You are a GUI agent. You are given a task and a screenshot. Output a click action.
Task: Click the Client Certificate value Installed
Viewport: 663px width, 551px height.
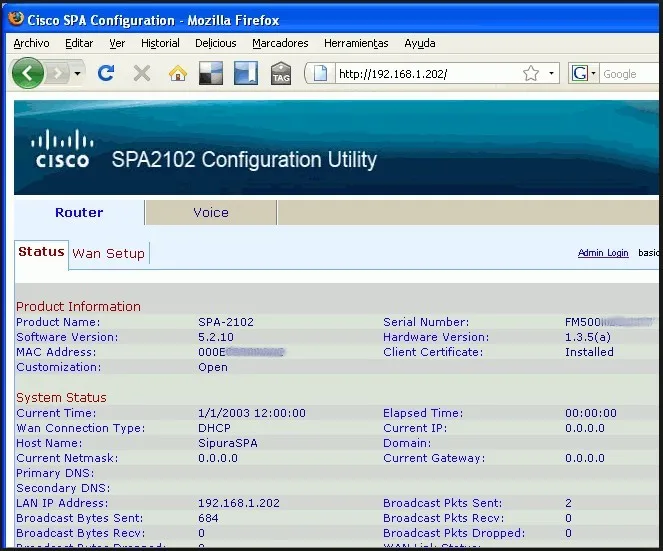(589, 352)
